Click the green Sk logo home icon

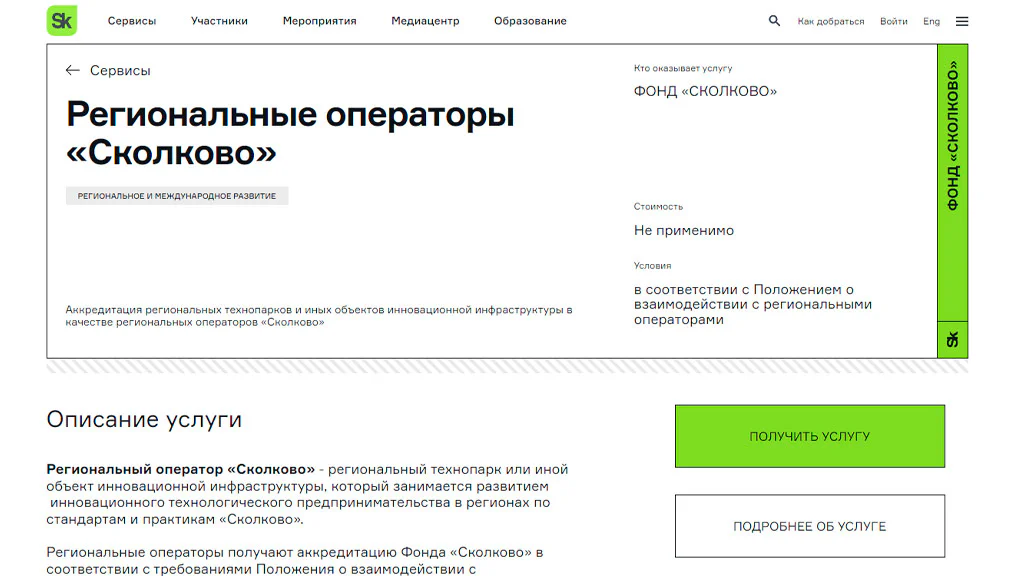(62, 20)
